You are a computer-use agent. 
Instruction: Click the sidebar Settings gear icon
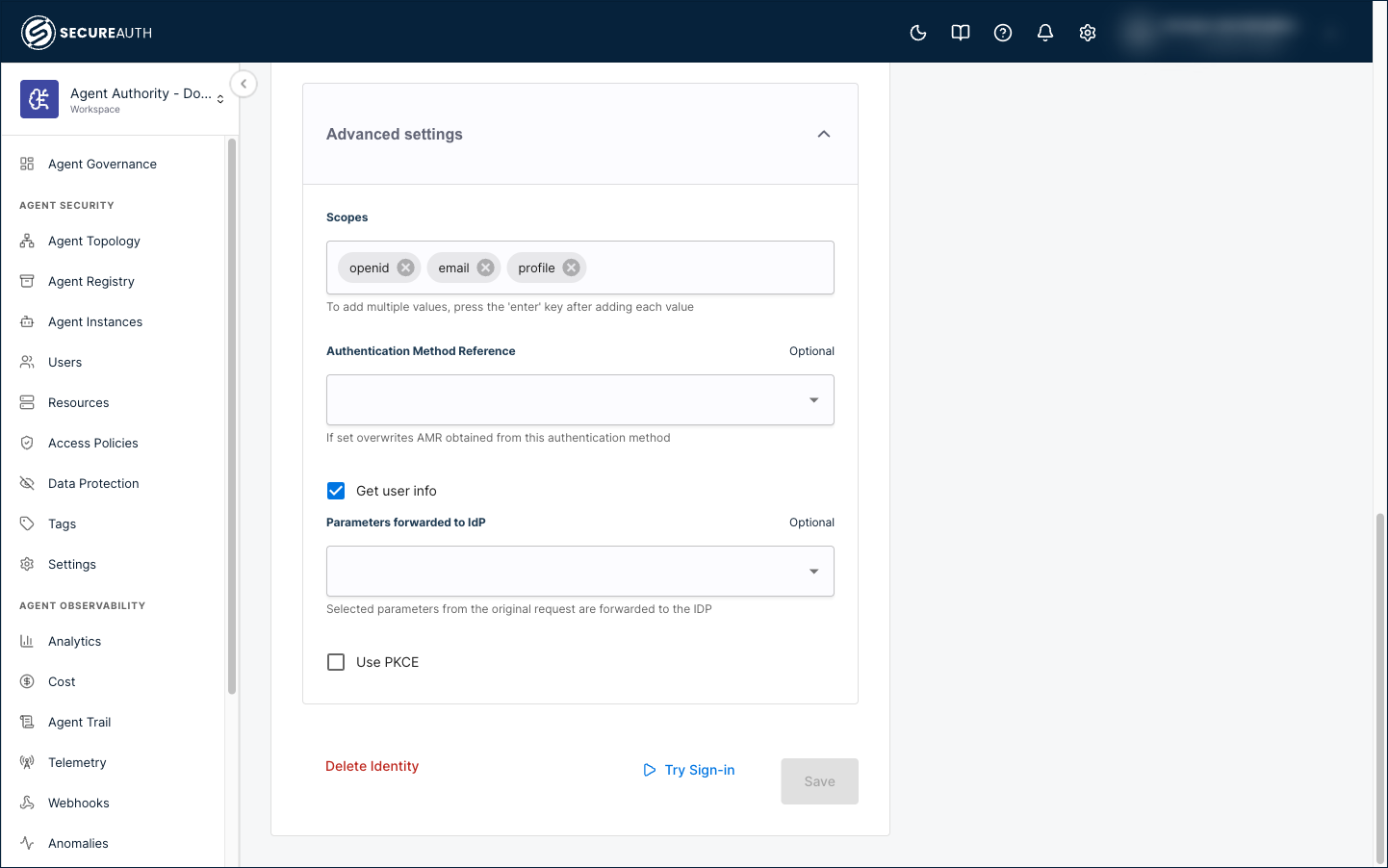[x=27, y=564]
